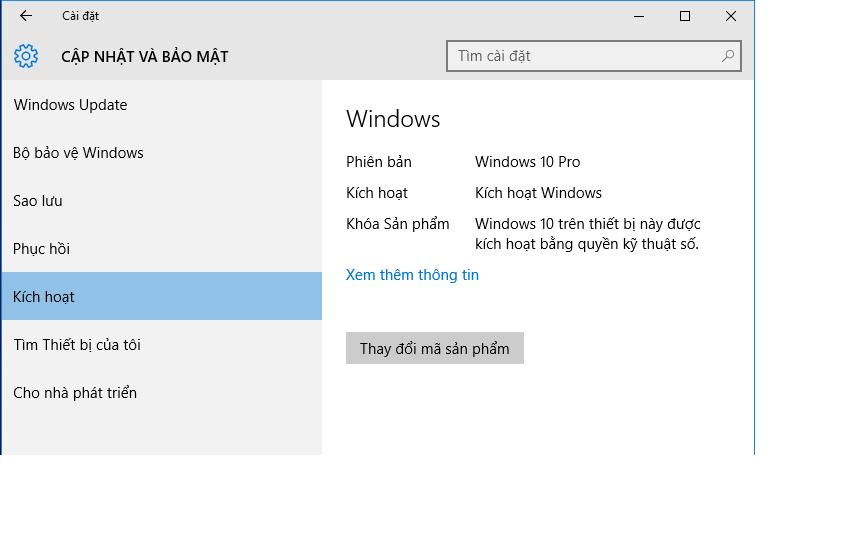
Task: Go to Phục hồi section
Action: point(161,249)
